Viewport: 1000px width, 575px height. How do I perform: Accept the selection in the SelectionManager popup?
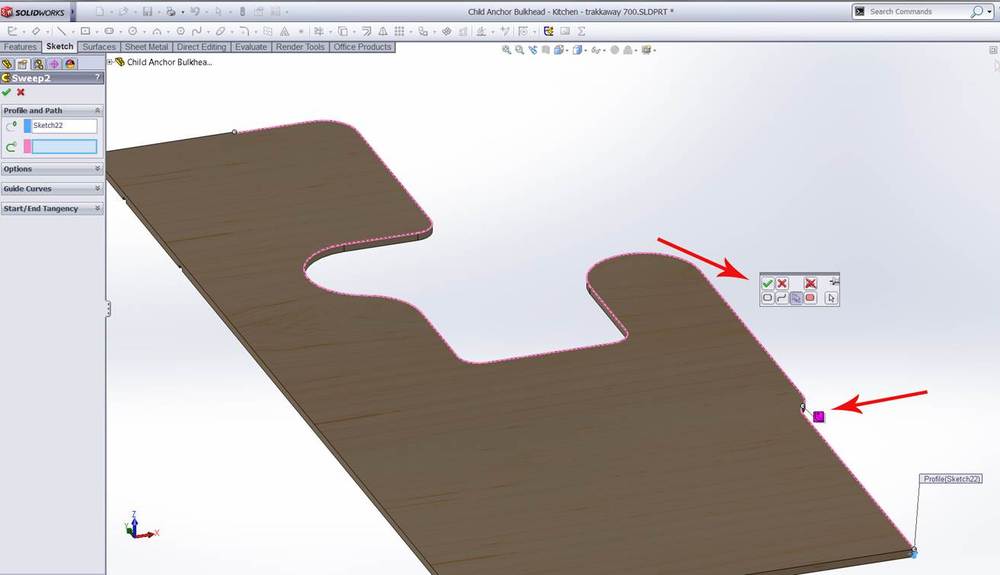(768, 284)
